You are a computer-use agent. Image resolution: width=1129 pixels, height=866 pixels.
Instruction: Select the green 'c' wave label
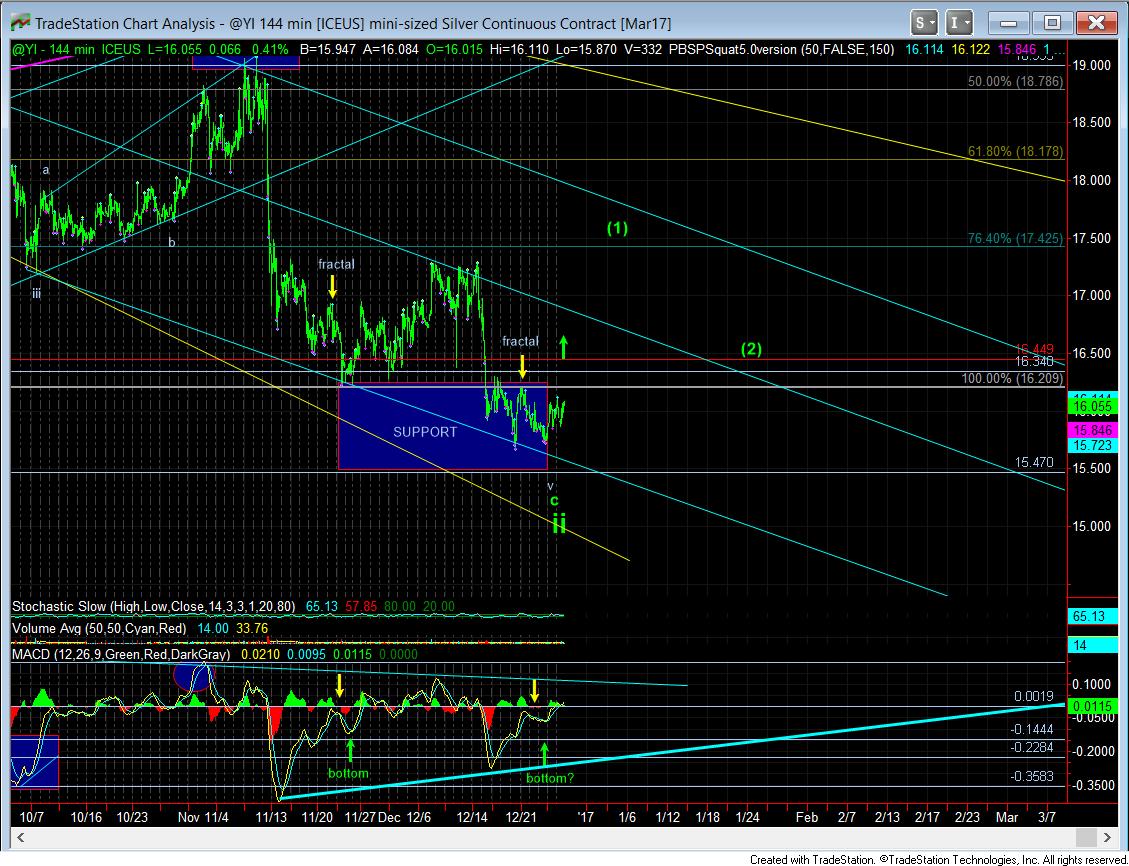(554, 500)
